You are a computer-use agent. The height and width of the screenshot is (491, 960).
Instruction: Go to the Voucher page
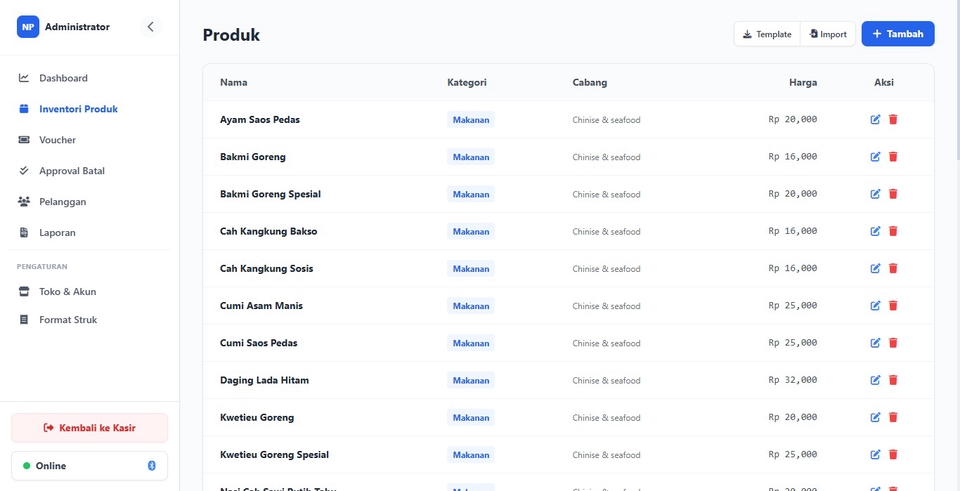pos(57,140)
